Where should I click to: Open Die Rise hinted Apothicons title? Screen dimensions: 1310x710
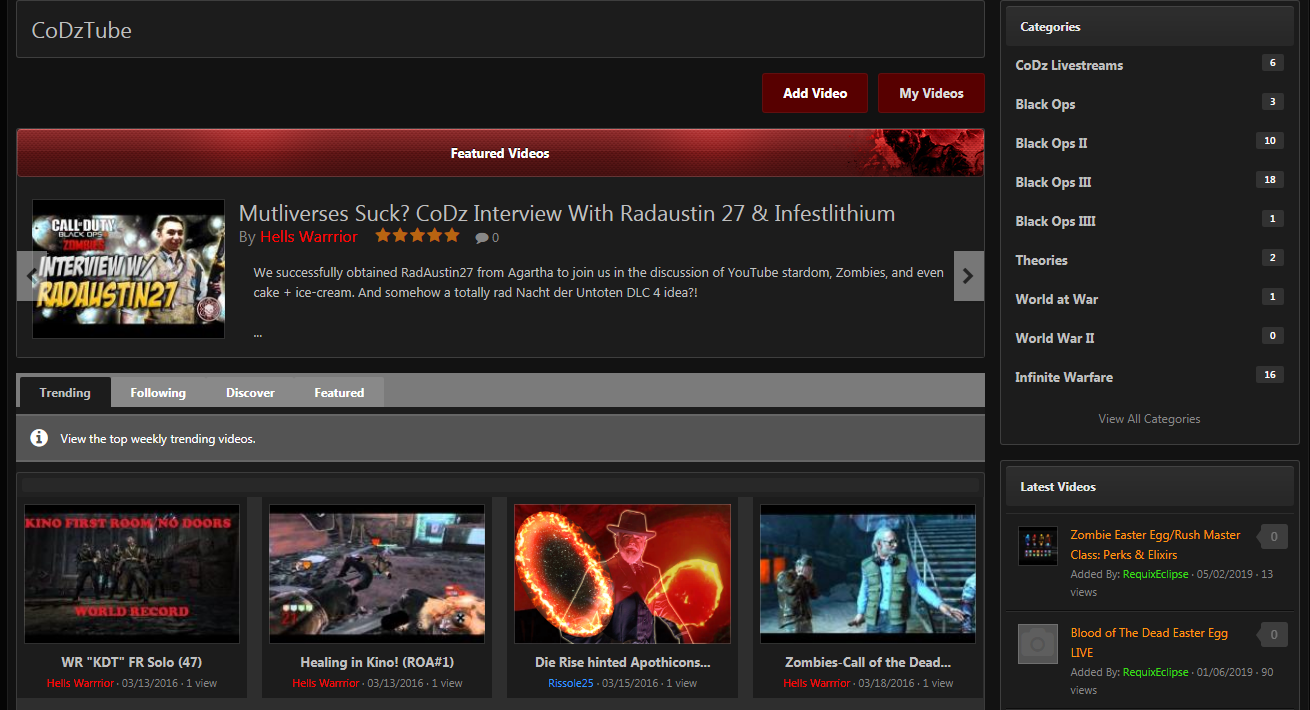[x=622, y=662]
